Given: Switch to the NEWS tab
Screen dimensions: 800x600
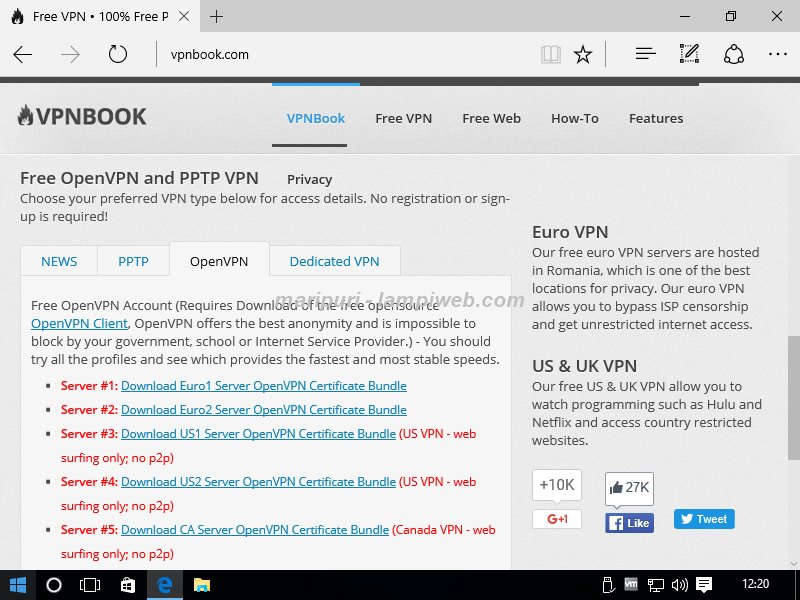Looking at the screenshot, I should 59,261.
